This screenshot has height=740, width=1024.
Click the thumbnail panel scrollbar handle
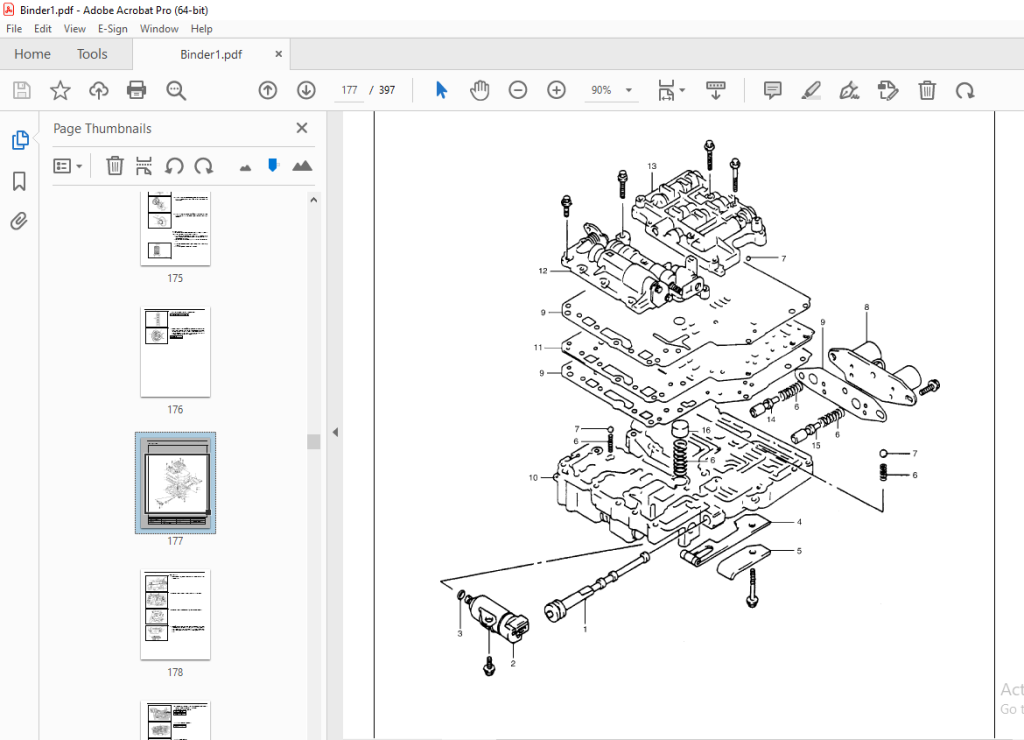pyautogui.click(x=313, y=442)
